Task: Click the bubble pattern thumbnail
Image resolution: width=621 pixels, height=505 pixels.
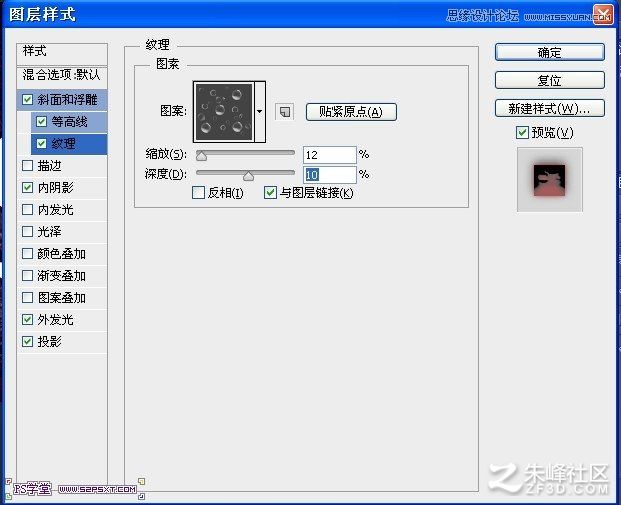Action: coord(224,112)
